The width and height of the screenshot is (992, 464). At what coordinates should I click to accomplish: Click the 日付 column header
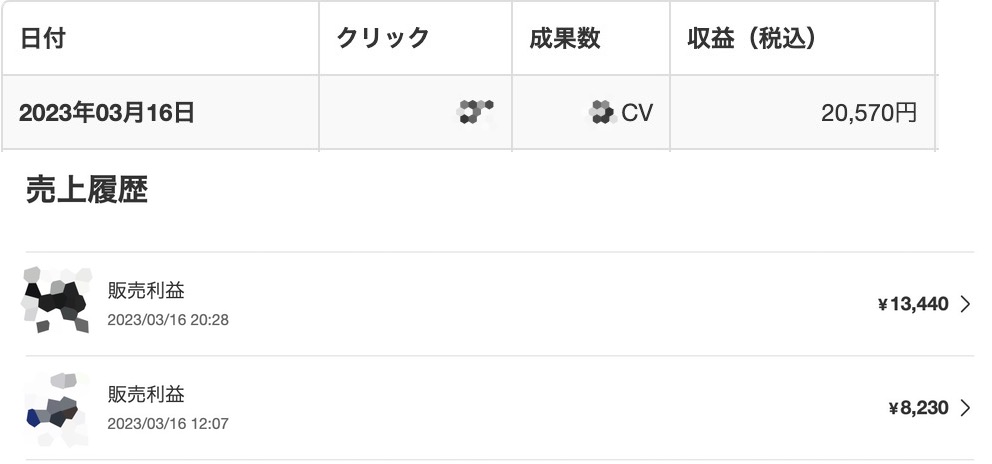pos(161,38)
